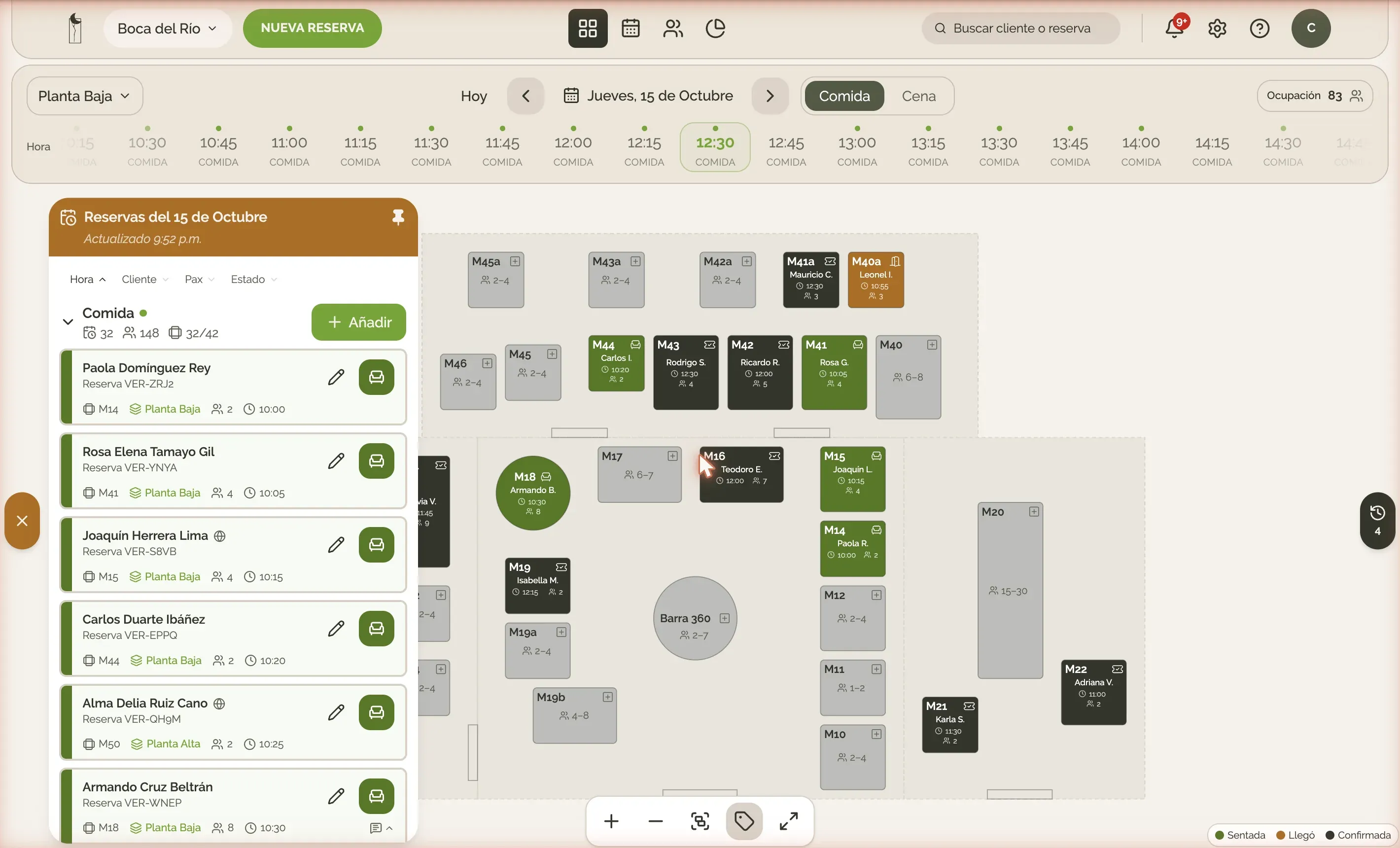The height and width of the screenshot is (848, 1400).
Task: Seat Alma Delia Ruiz Cano's reservation
Action: (376, 712)
